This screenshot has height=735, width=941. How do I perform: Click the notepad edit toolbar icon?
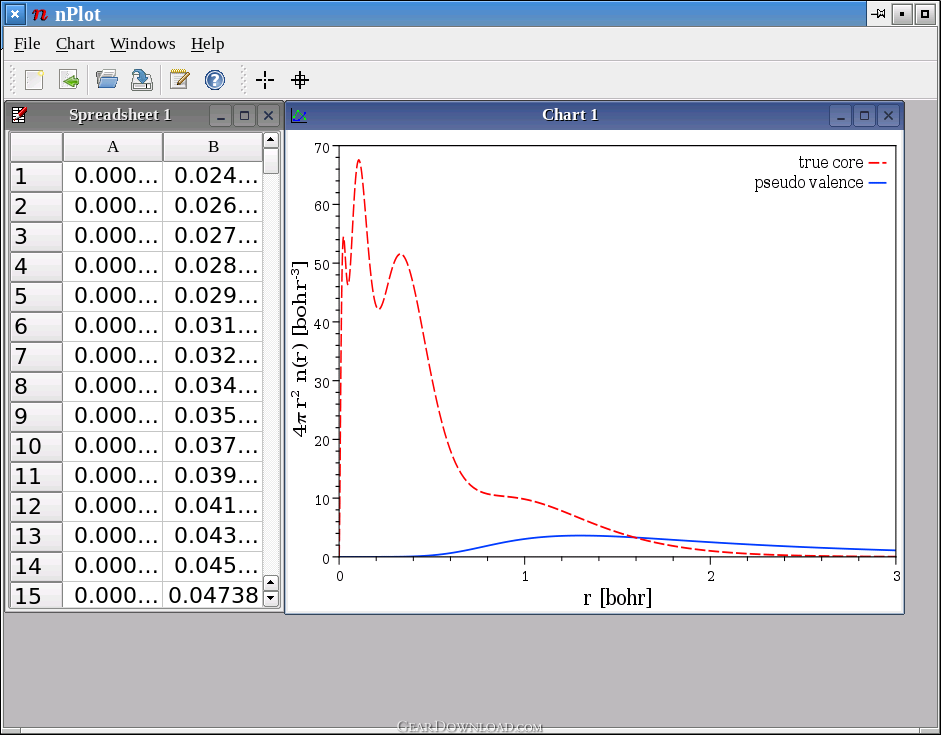click(179, 80)
